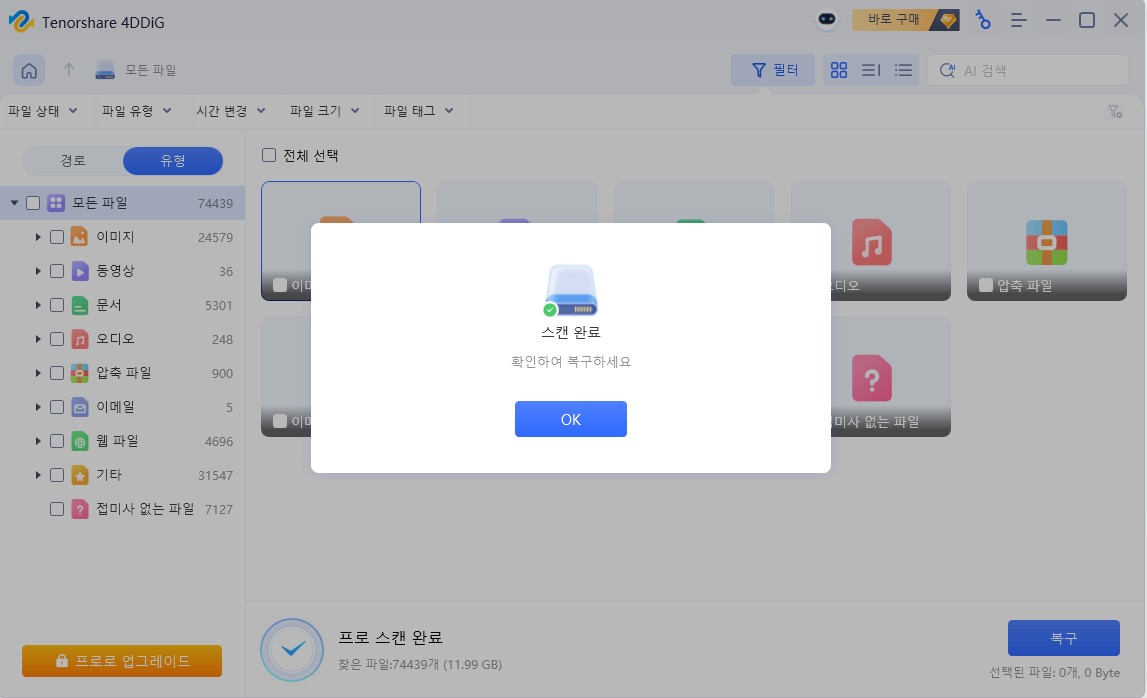Expand the 문서 tree item
1147x698 pixels.
click(39, 304)
